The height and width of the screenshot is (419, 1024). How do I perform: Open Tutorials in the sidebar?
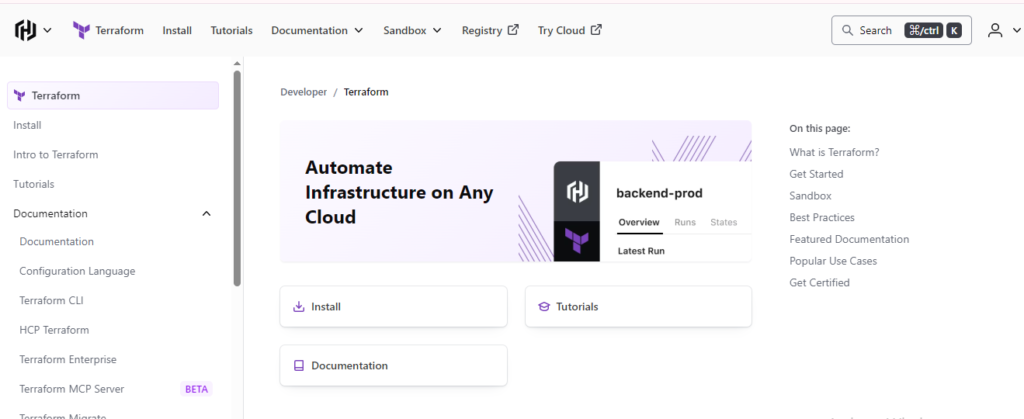pyautogui.click(x=34, y=184)
